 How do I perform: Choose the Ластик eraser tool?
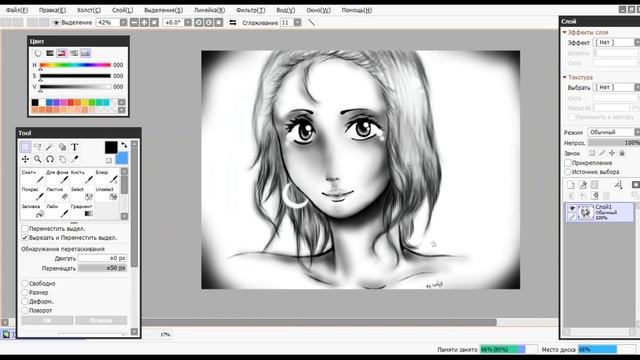pos(57,194)
